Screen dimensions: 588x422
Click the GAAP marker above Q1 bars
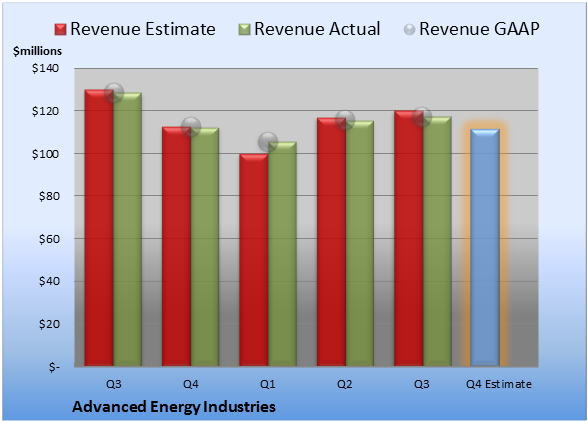coord(268,142)
